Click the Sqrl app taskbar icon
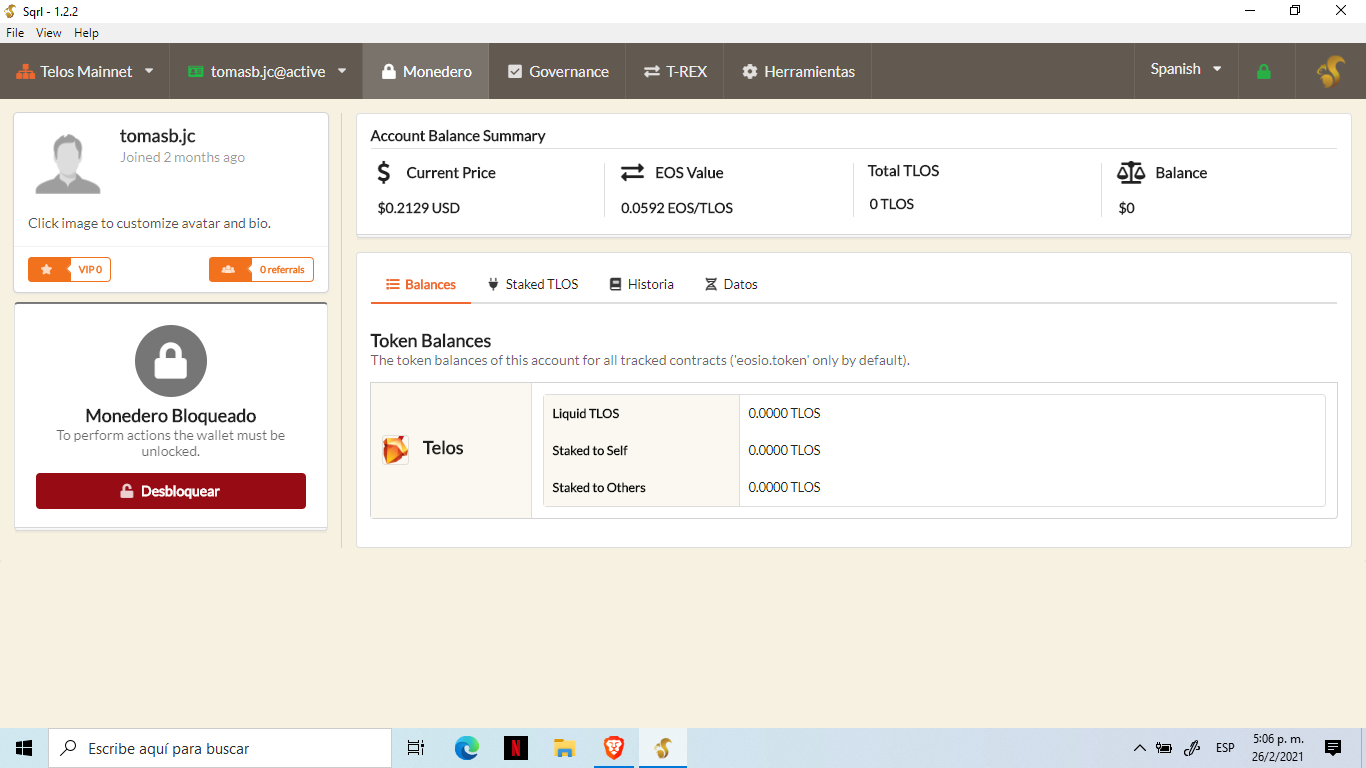Screen dimensions: 1366x768 coord(662,748)
